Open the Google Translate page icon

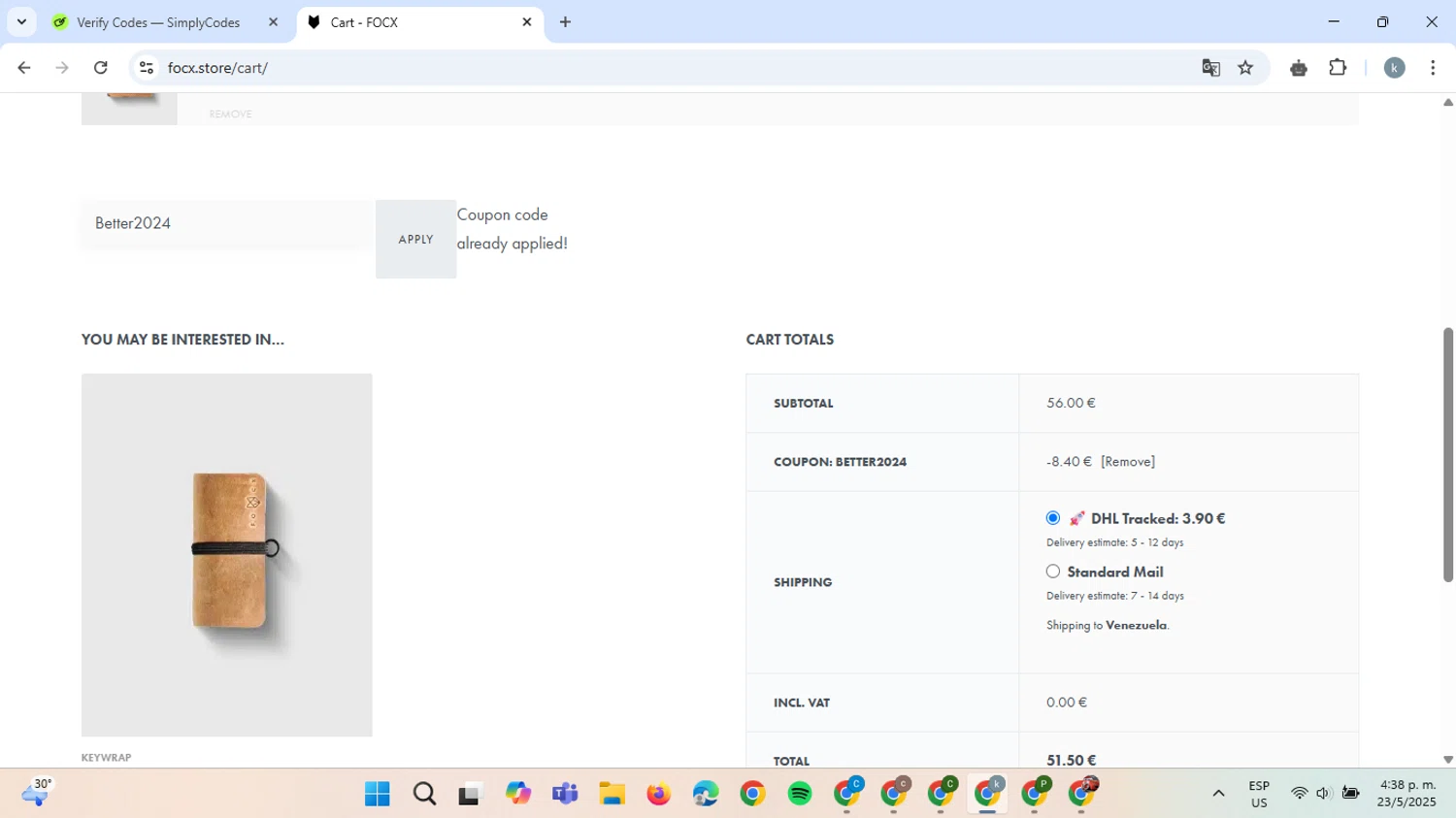(1210, 68)
